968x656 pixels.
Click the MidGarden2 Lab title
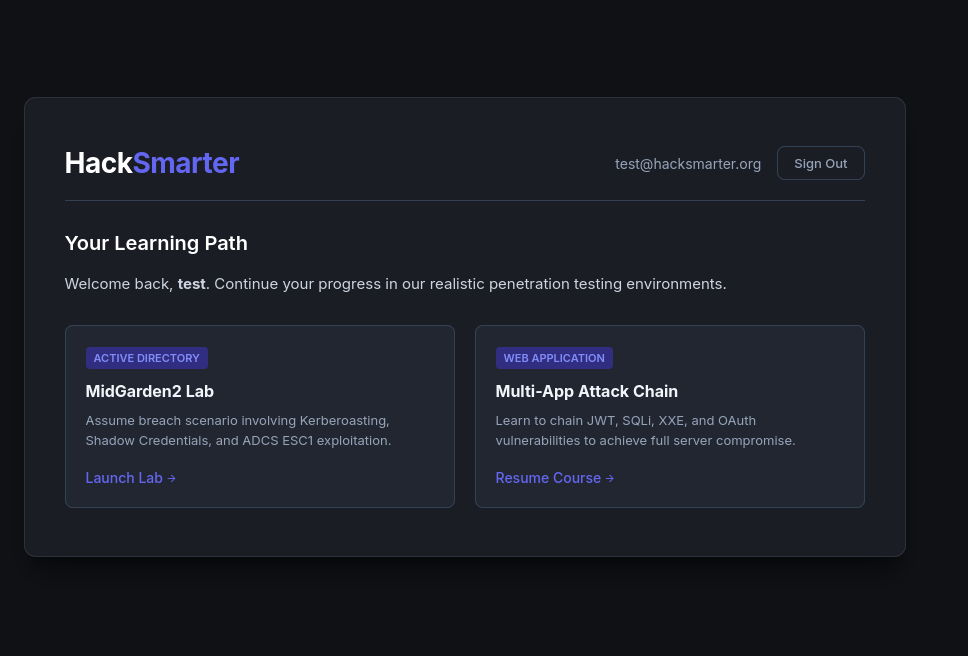point(150,391)
